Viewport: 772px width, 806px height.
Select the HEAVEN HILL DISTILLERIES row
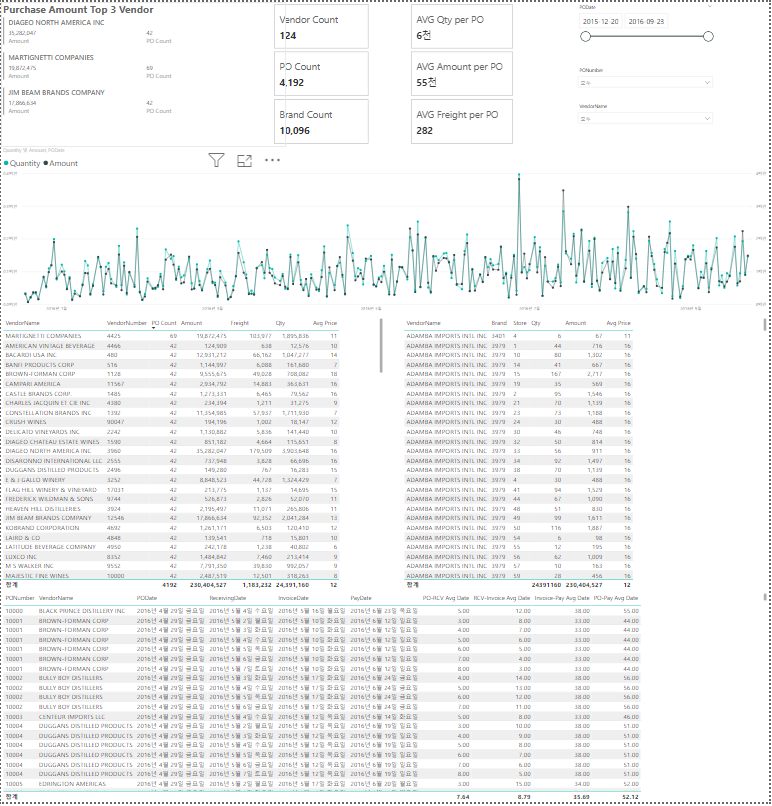[x=172, y=508]
